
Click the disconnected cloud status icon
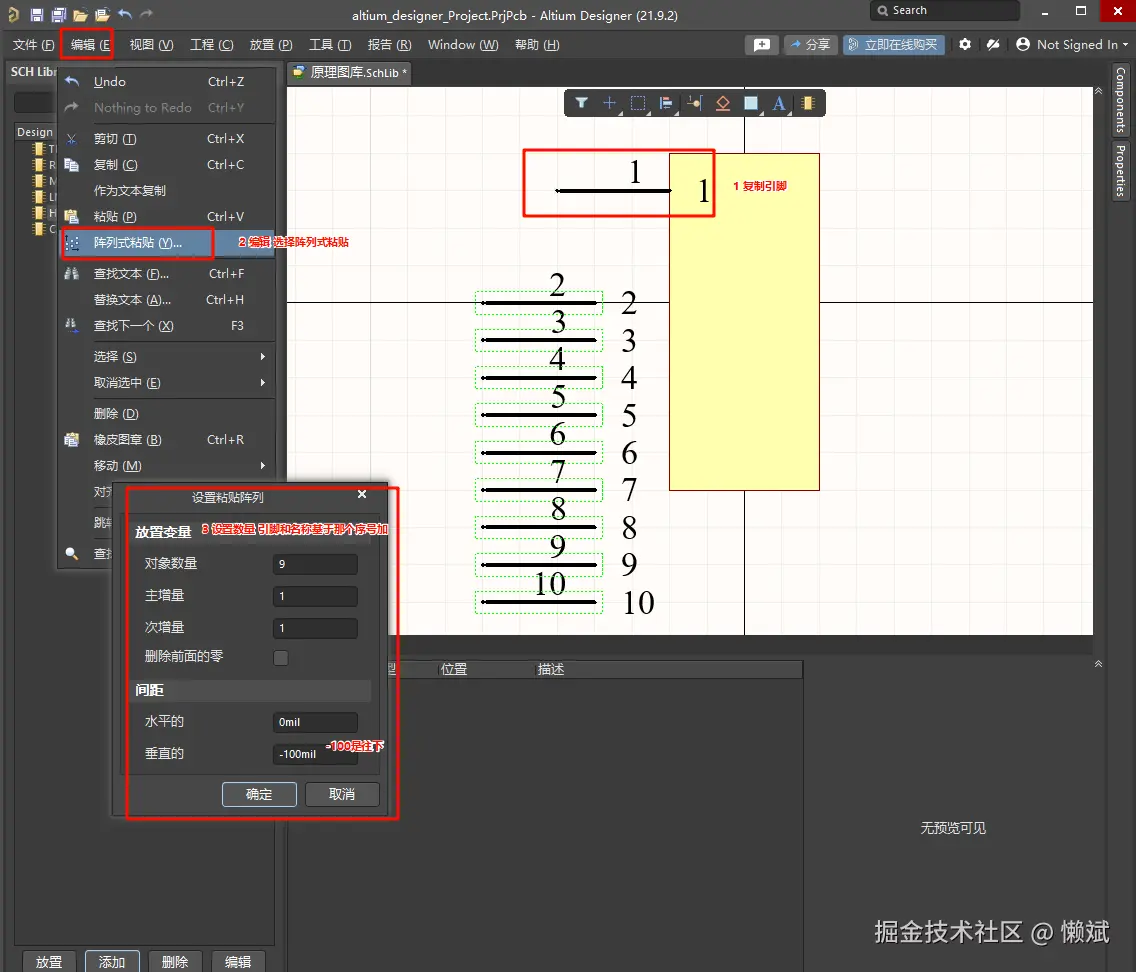click(993, 44)
